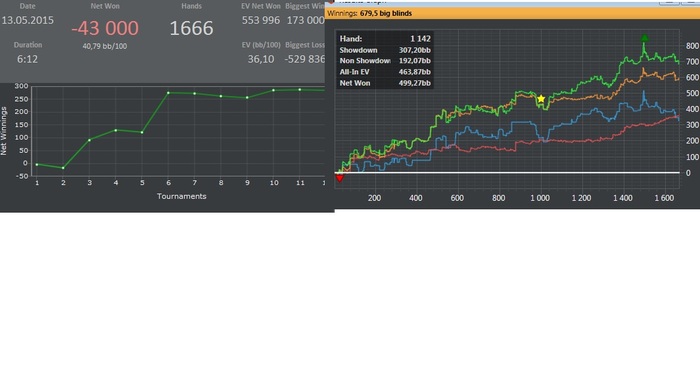The width and height of the screenshot is (700, 370).
Task: Click the Net Winnings vertical axis title
Action: tap(4, 131)
